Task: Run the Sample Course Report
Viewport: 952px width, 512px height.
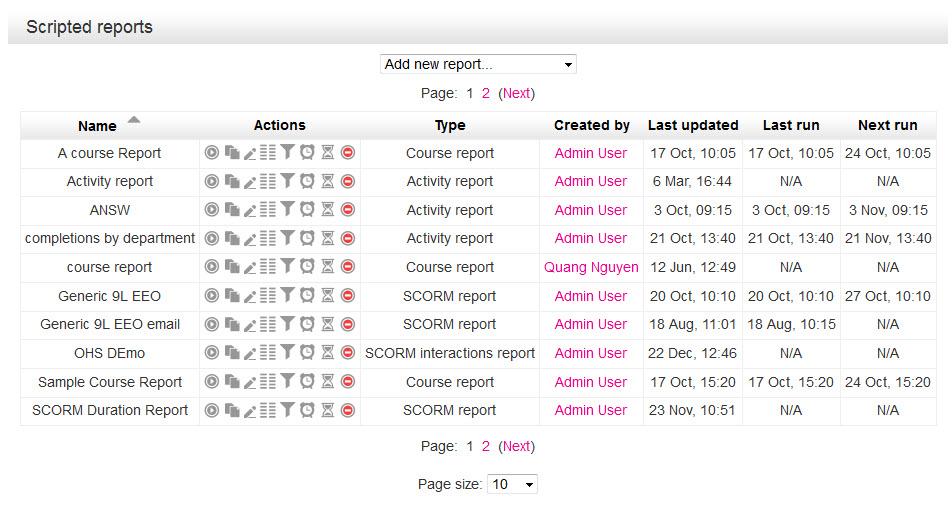Action: click(x=211, y=382)
